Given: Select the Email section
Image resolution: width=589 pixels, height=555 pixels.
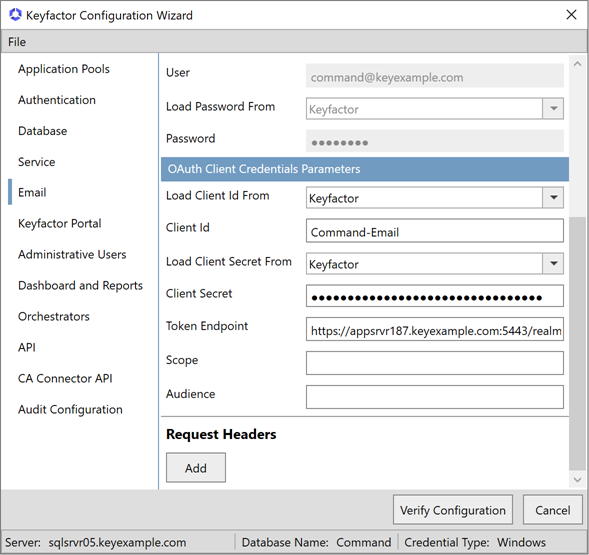Looking at the screenshot, I should (32, 192).
